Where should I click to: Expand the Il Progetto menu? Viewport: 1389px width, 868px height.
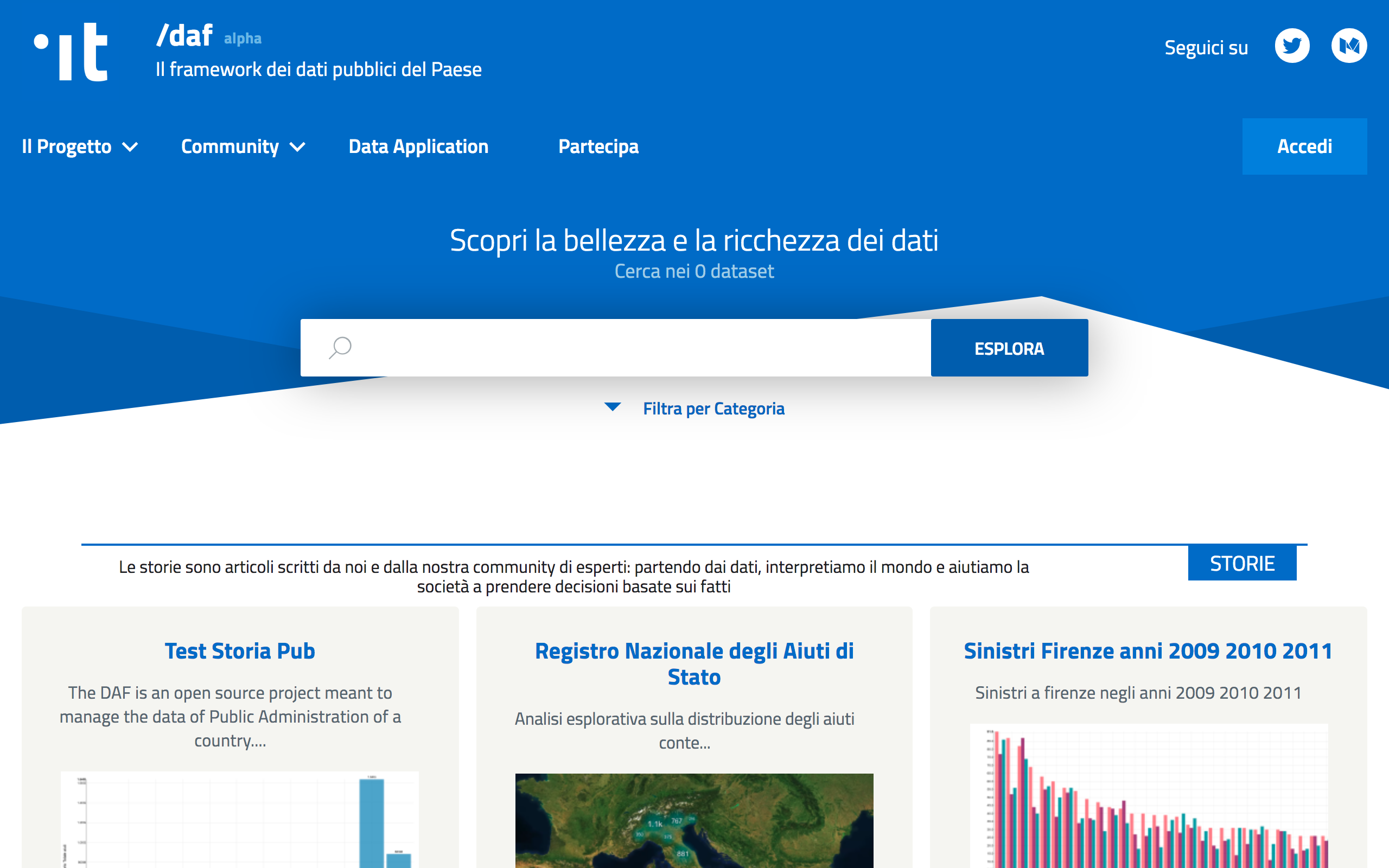80,146
